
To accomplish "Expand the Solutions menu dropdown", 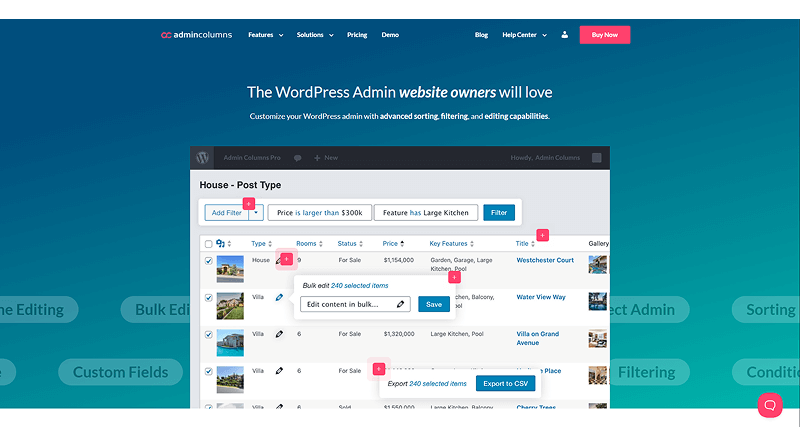I will click(x=315, y=35).
